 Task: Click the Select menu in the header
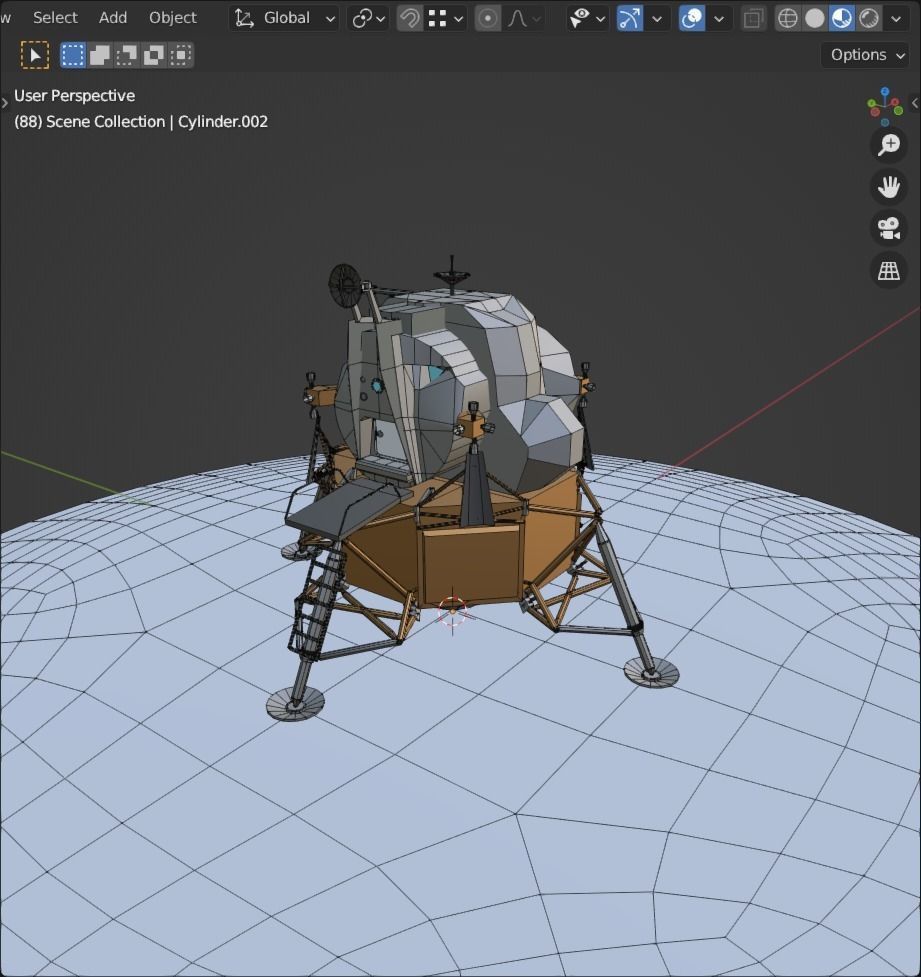[x=55, y=17]
